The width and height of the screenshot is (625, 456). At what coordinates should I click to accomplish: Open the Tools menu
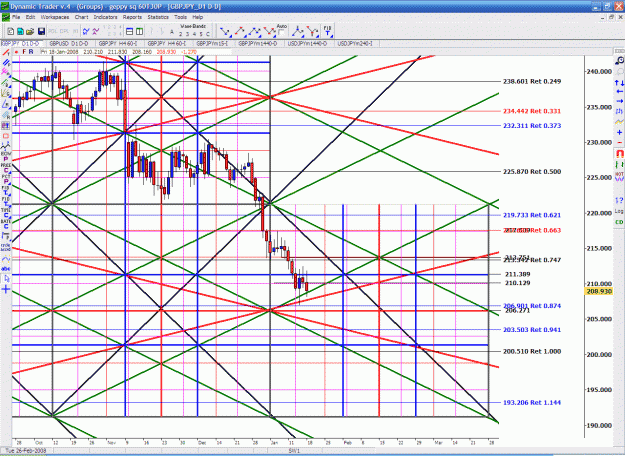(181, 17)
